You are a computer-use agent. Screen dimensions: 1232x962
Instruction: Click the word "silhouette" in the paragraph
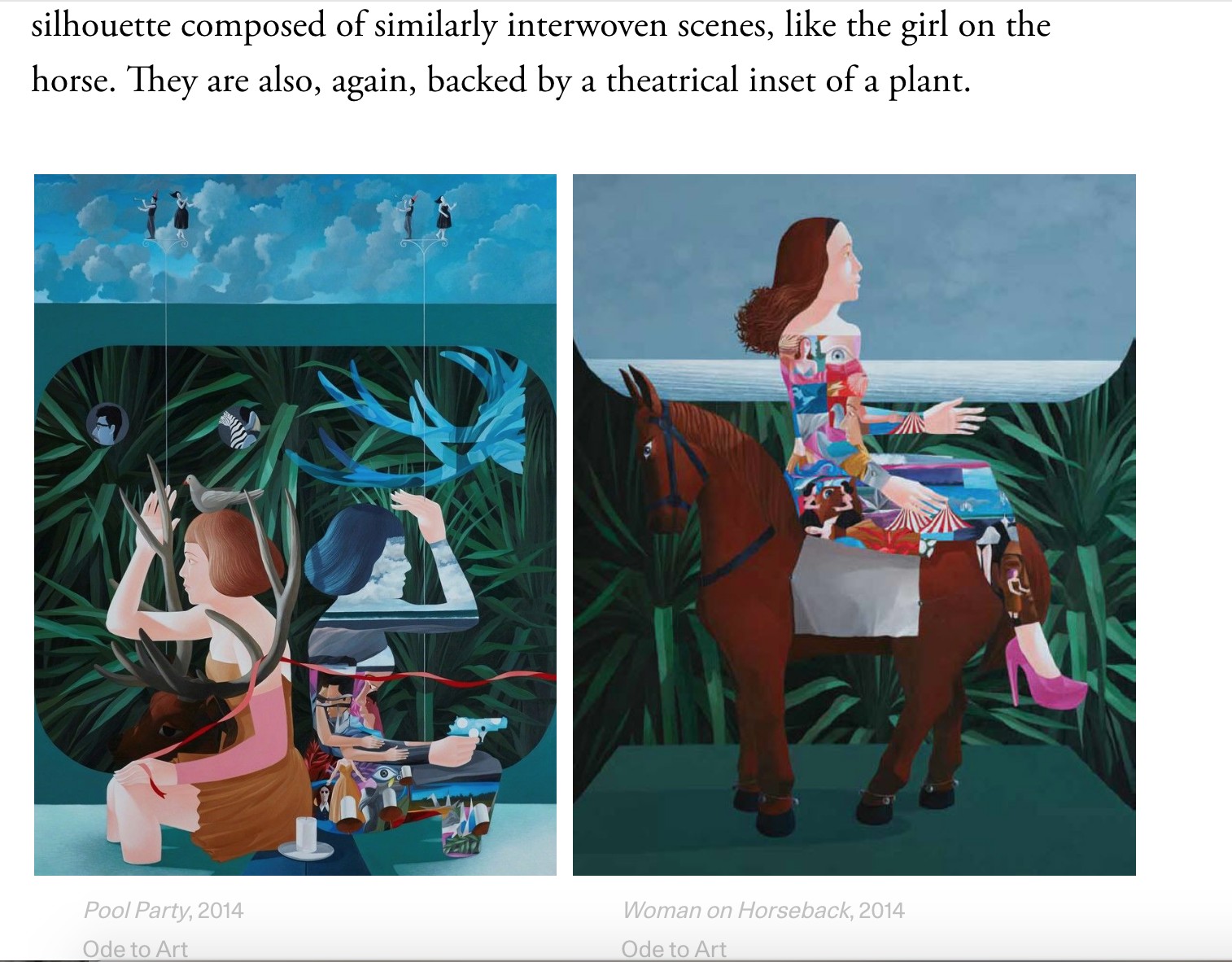101,25
